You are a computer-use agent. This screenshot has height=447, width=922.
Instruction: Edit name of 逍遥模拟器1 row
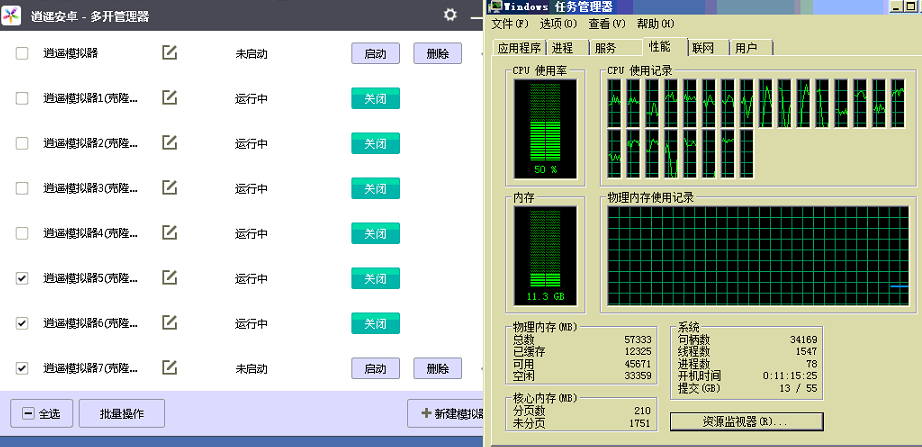point(169,98)
